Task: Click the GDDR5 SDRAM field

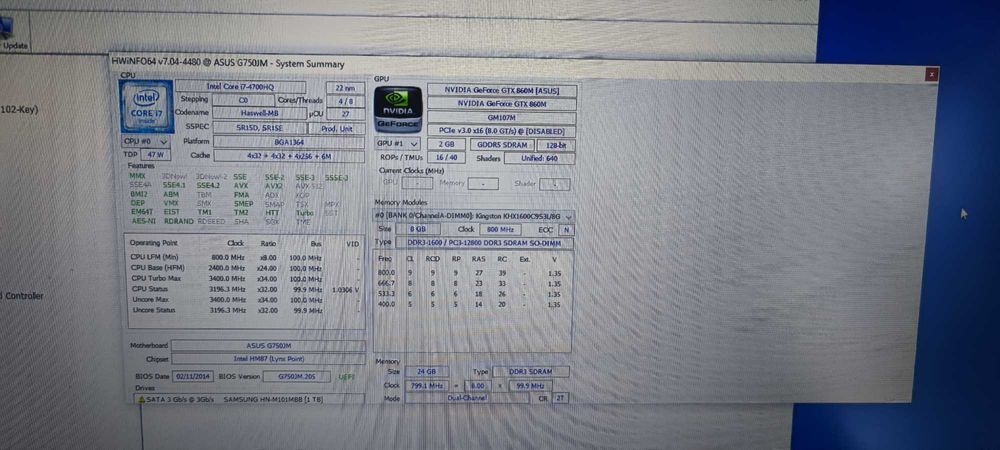Action: [503, 145]
